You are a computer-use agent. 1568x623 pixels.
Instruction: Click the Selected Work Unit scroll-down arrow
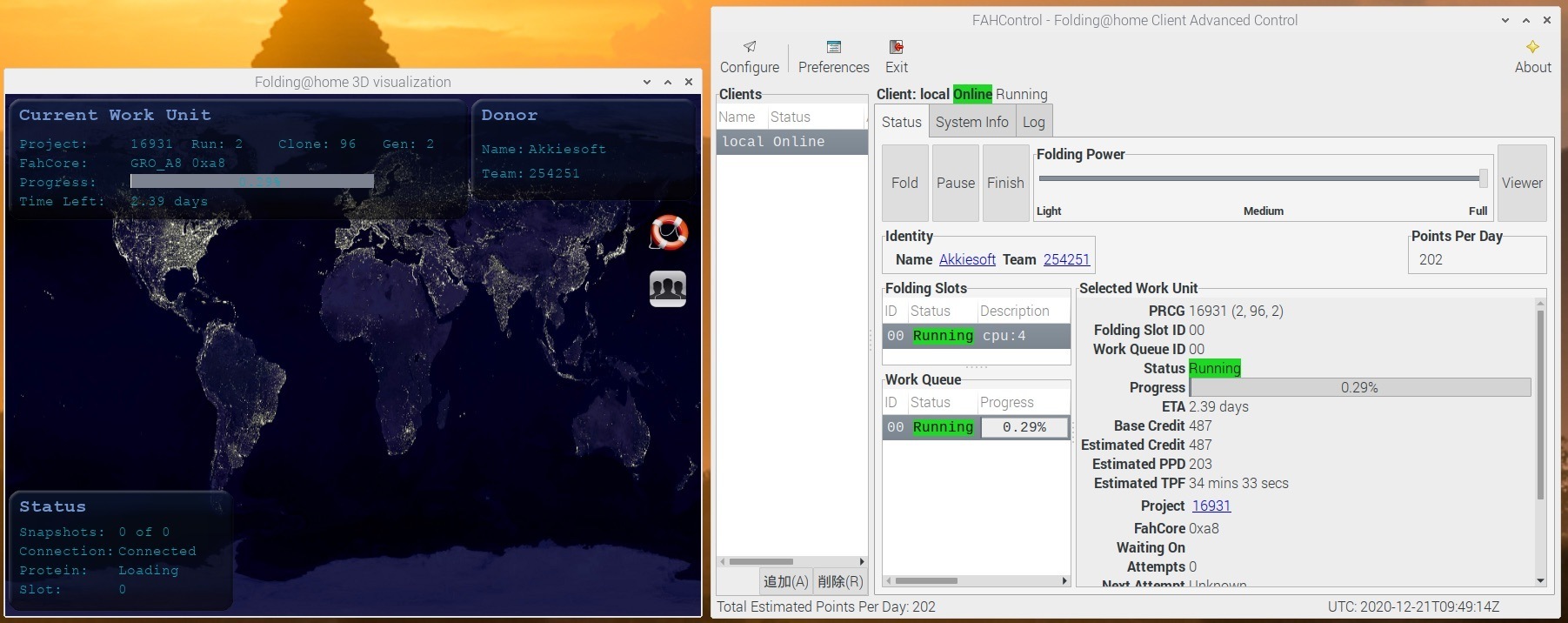point(1540,580)
